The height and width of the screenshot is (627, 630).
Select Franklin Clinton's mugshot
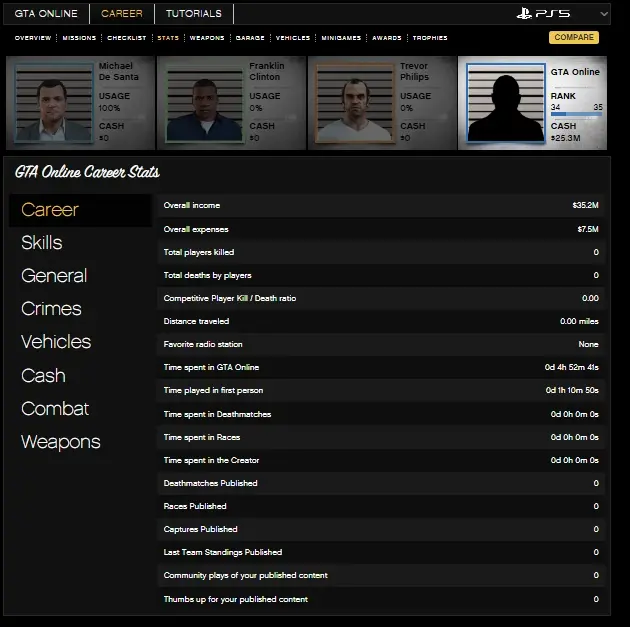pos(196,103)
